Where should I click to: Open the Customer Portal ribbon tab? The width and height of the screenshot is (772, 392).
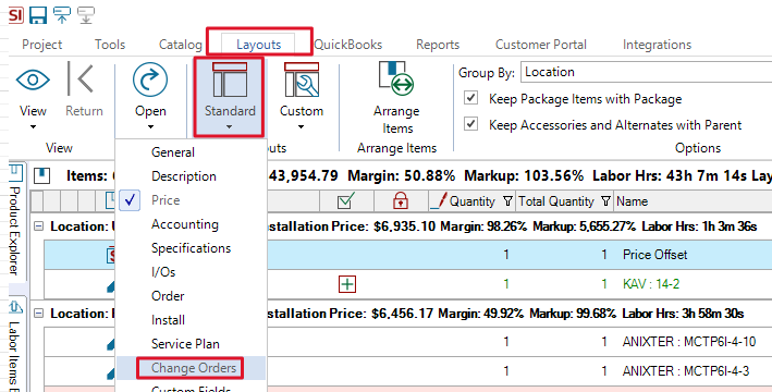pos(541,44)
